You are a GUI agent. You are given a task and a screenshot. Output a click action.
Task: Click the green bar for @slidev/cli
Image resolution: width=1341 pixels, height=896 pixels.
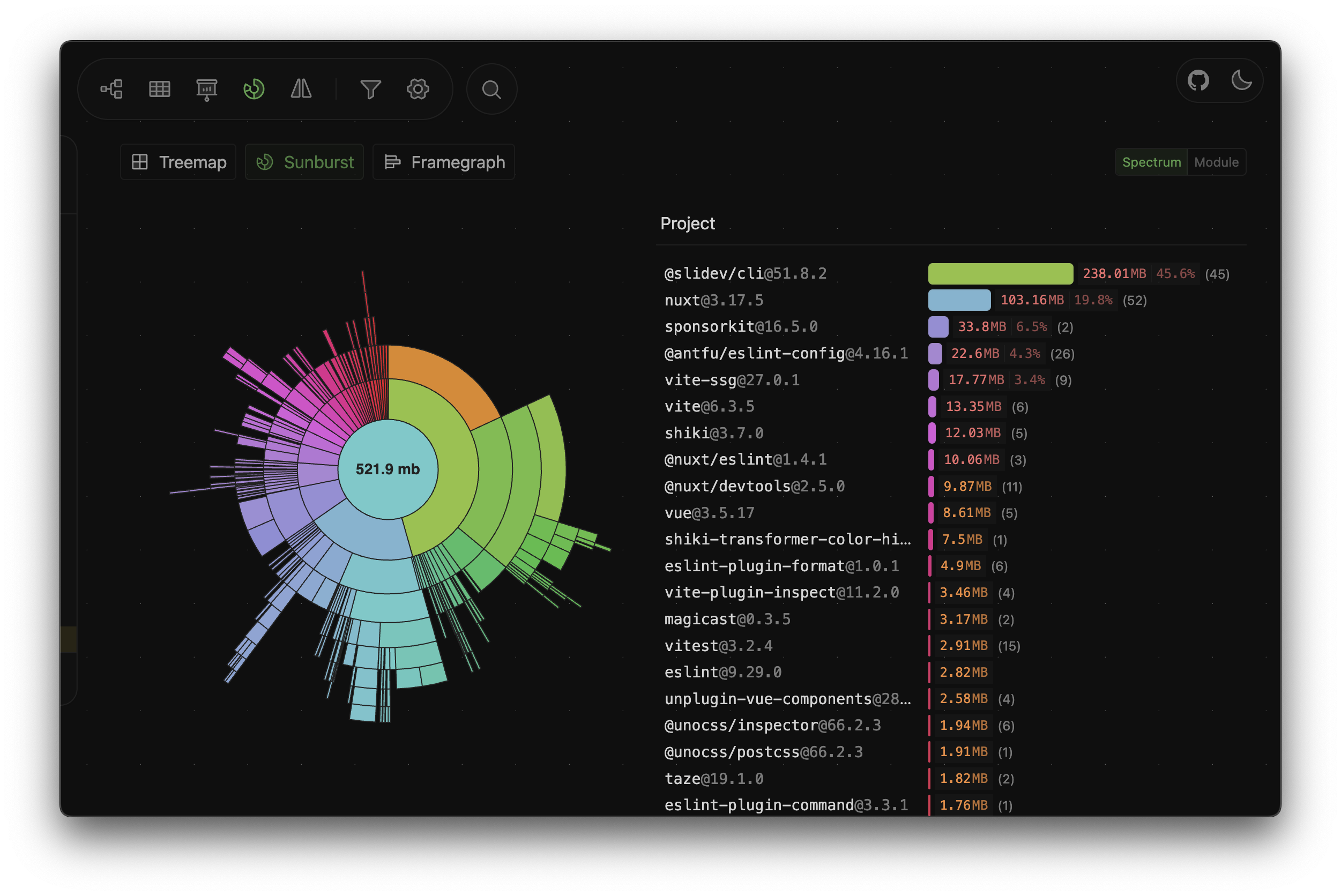tap(1001, 274)
